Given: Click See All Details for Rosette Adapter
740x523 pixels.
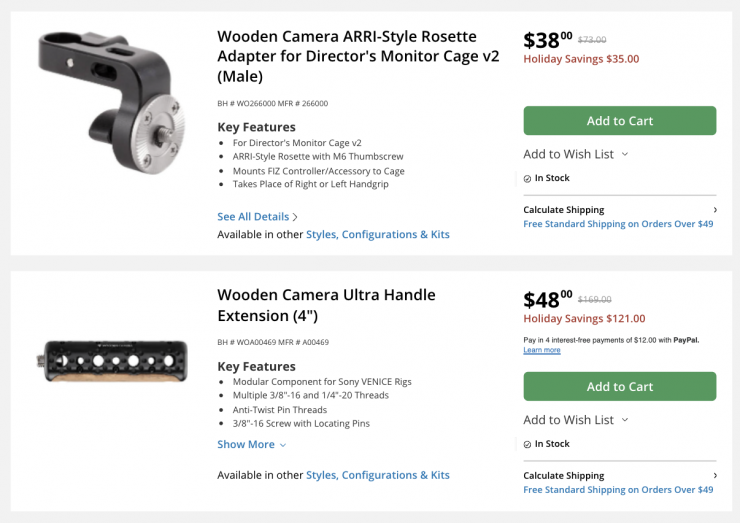Looking at the screenshot, I should coord(253,217).
